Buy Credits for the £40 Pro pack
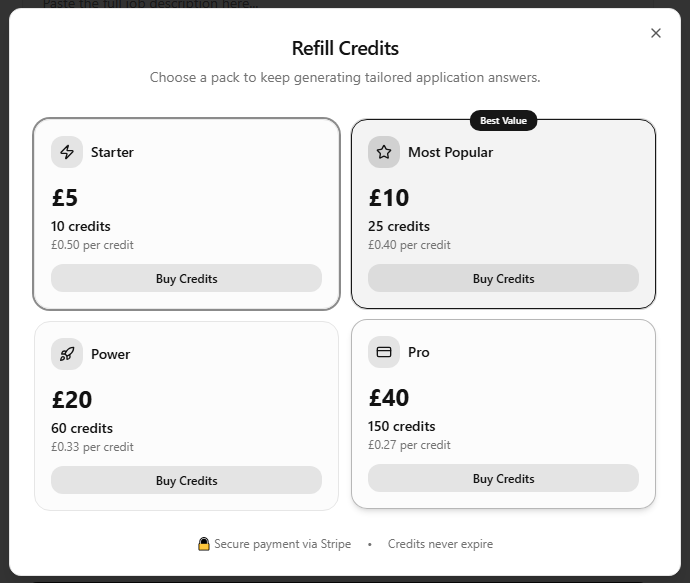Image resolution: width=690 pixels, height=583 pixels. point(503,478)
